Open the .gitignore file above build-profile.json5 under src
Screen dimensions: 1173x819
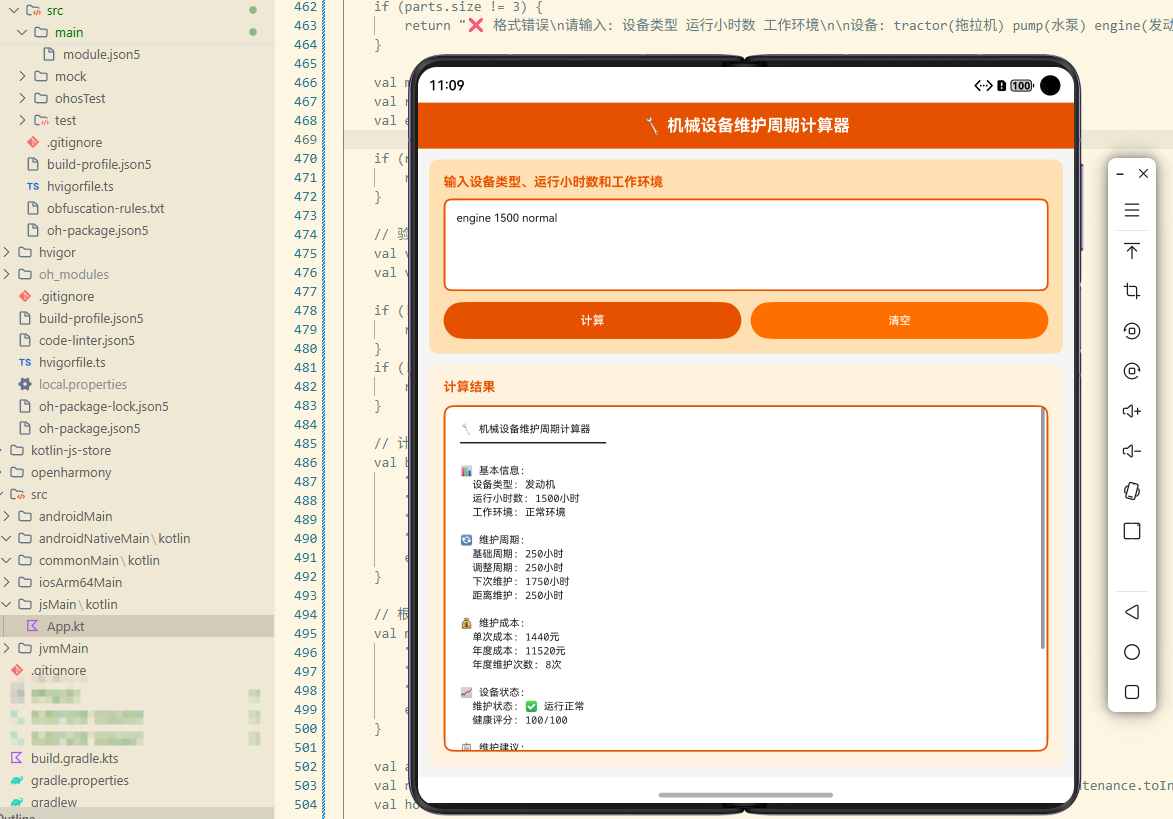point(74,142)
